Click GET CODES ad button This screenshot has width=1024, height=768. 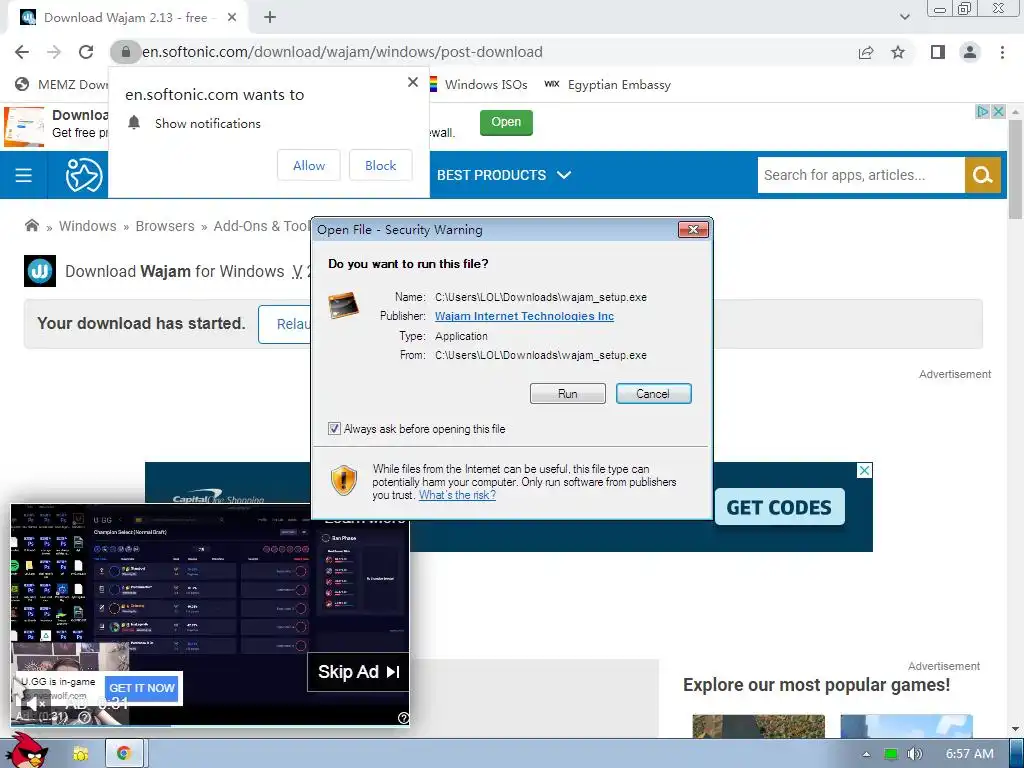tap(779, 507)
